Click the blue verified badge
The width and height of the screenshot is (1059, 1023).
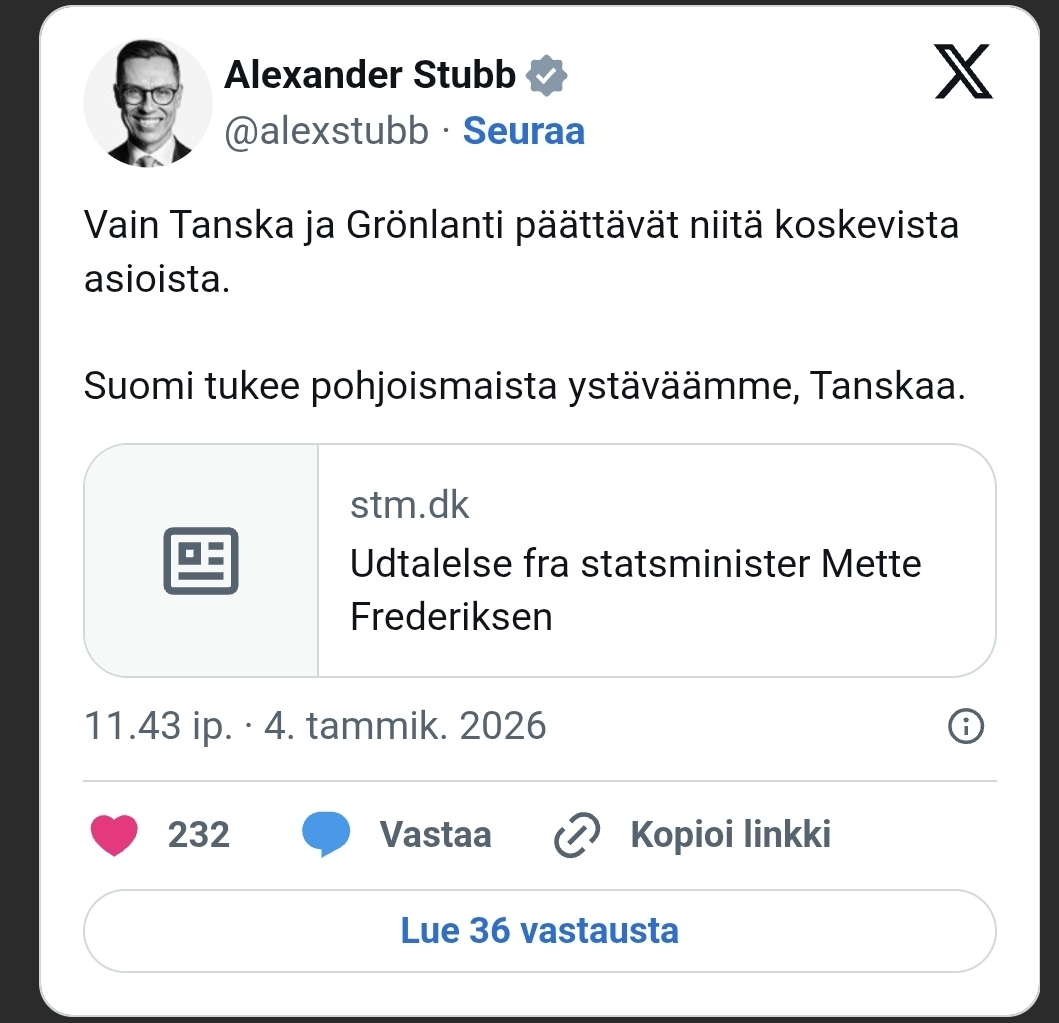coord(547,75)
